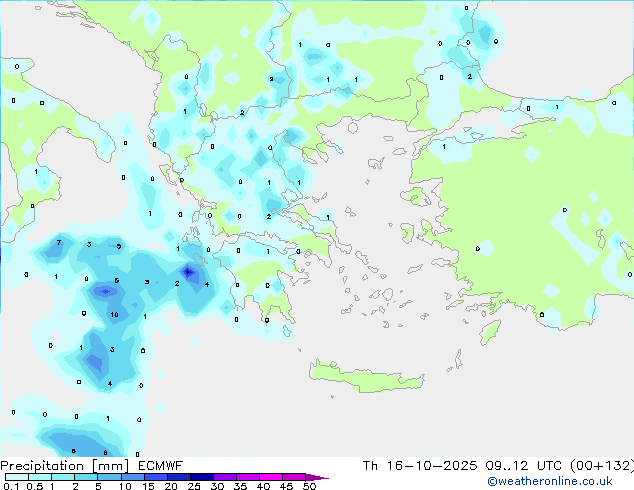
Task: Click the '25' legend scale label
Action: point(194,486)
